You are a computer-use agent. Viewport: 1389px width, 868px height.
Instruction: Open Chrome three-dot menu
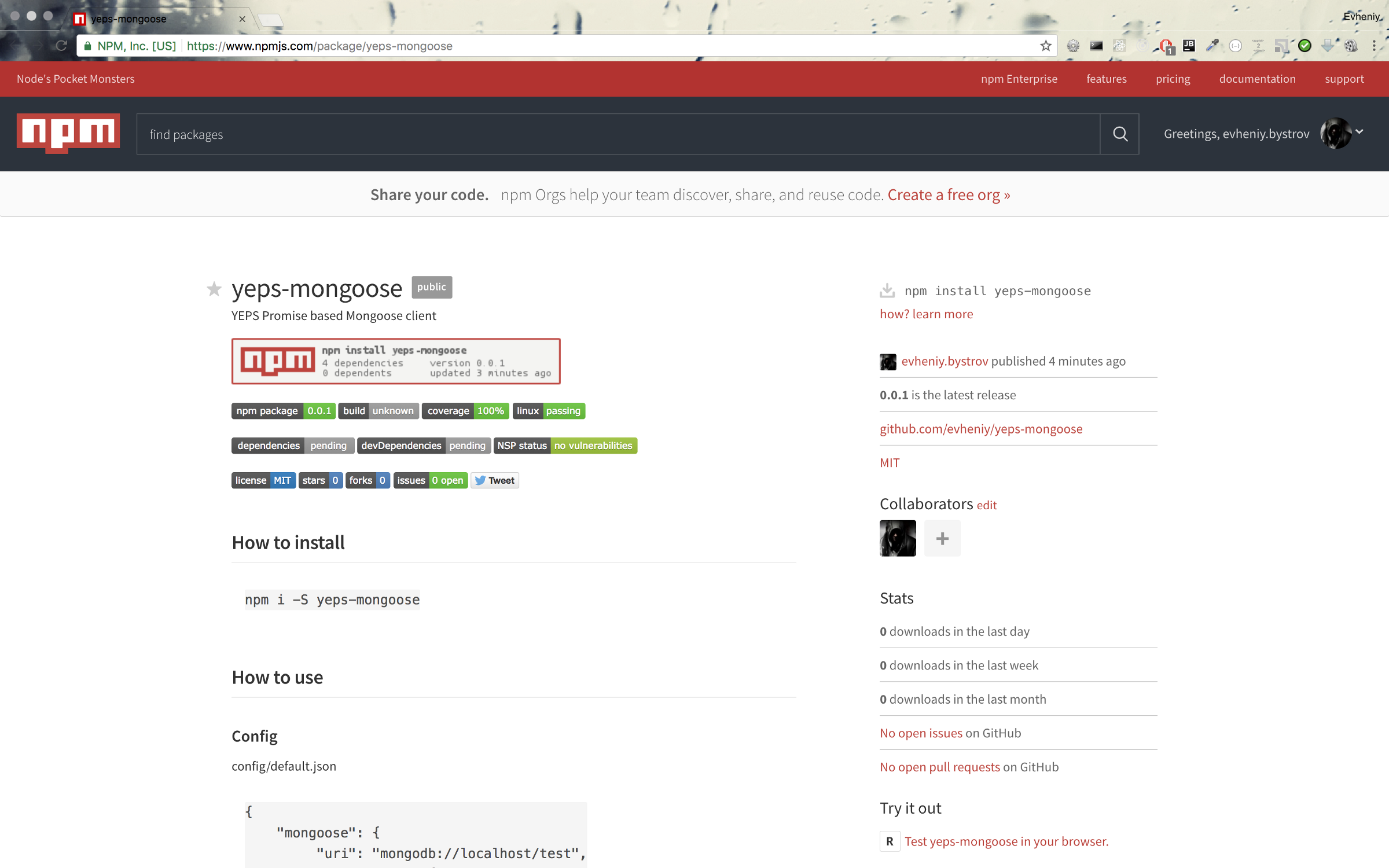(1374, 46)
